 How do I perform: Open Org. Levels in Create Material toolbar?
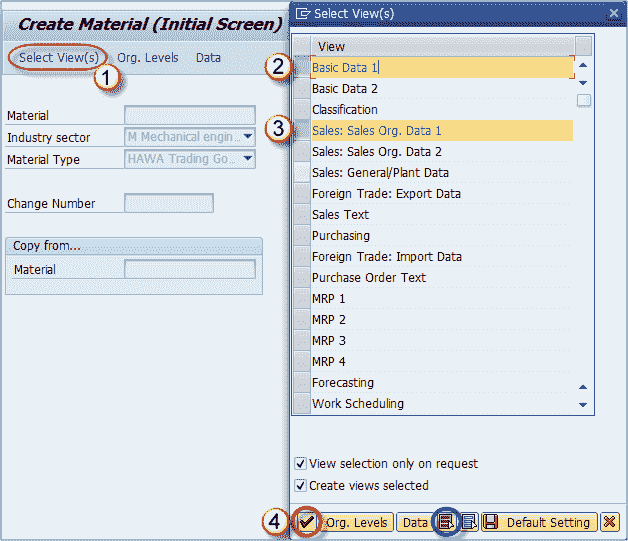coord(147,58)
